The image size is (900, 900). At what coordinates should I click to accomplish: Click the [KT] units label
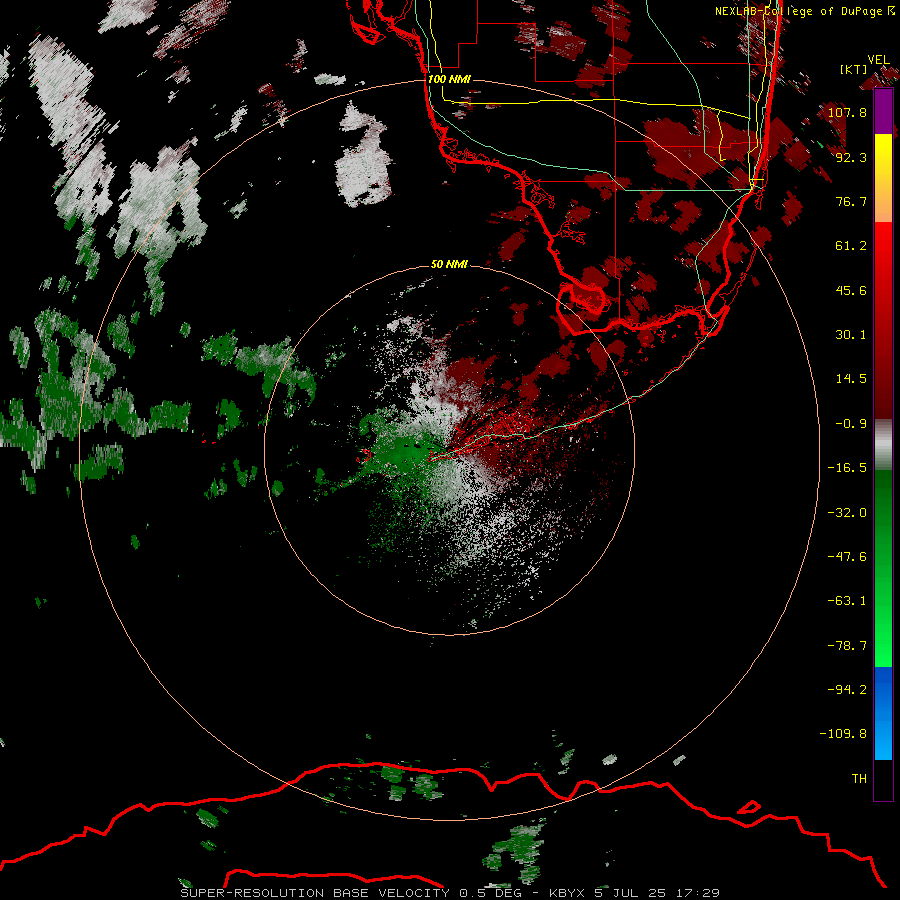853,69
